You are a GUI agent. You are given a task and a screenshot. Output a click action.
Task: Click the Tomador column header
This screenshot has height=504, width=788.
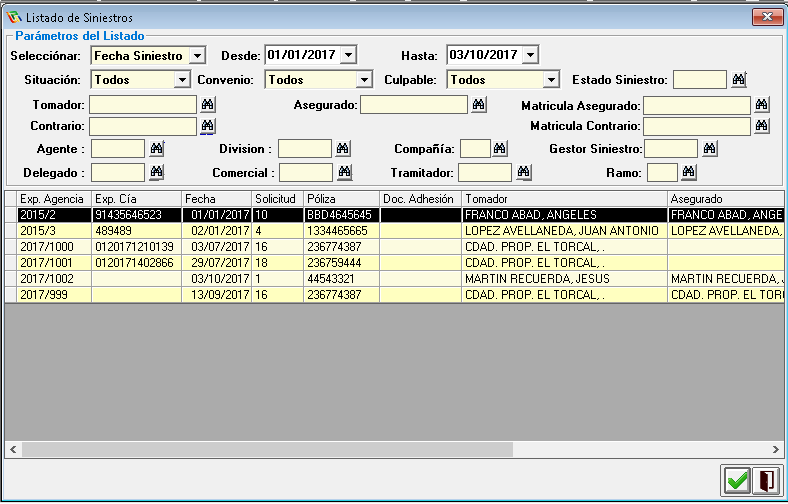(564, 199)
